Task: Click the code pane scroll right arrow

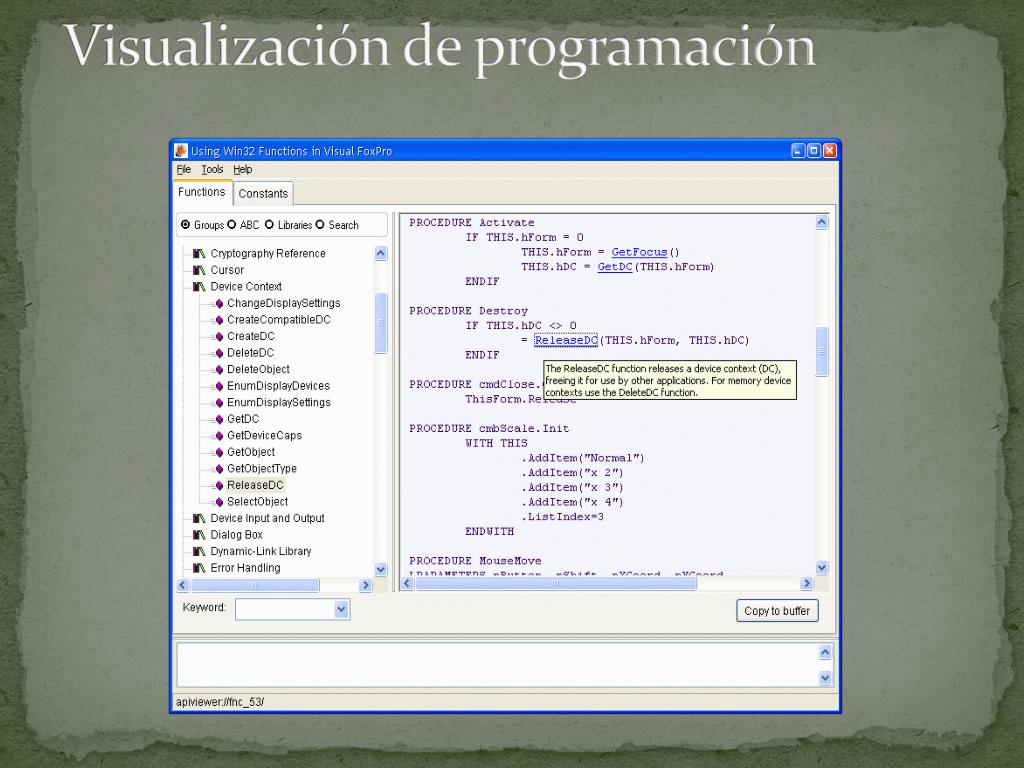Action: pos(807,583)
